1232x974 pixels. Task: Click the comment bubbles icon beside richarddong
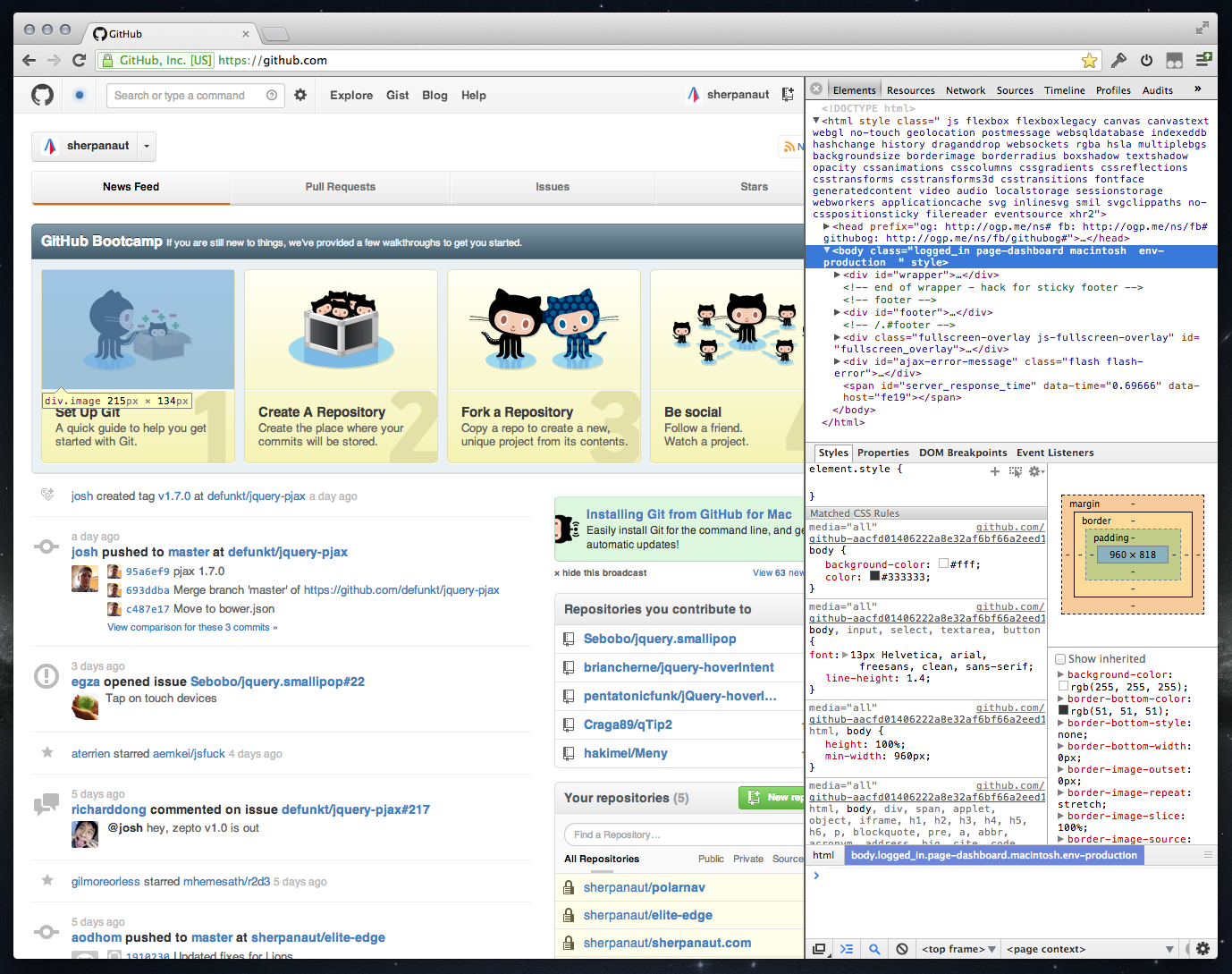click(46, 804)
